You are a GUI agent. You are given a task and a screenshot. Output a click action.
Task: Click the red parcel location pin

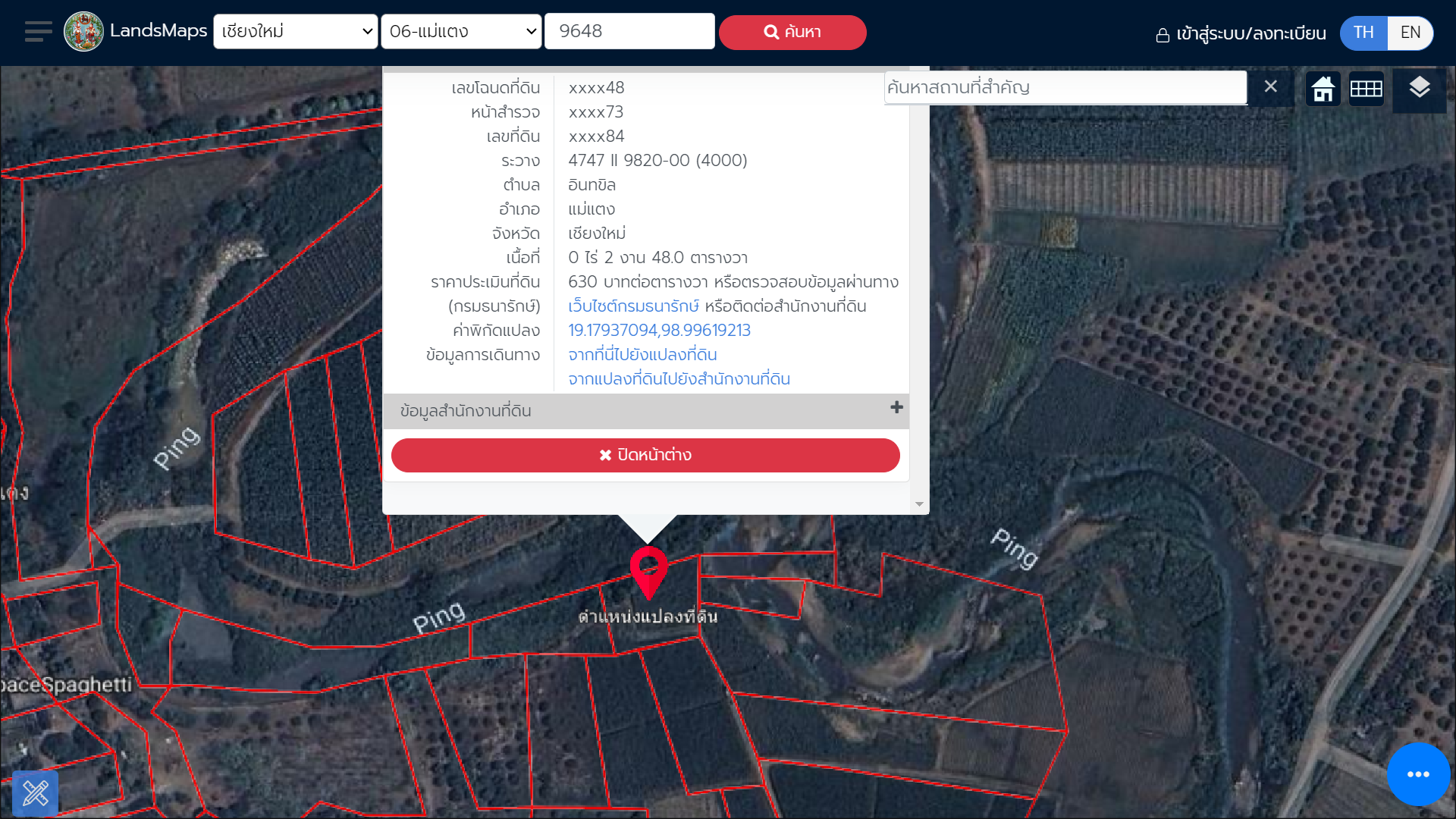pos(648,568)
